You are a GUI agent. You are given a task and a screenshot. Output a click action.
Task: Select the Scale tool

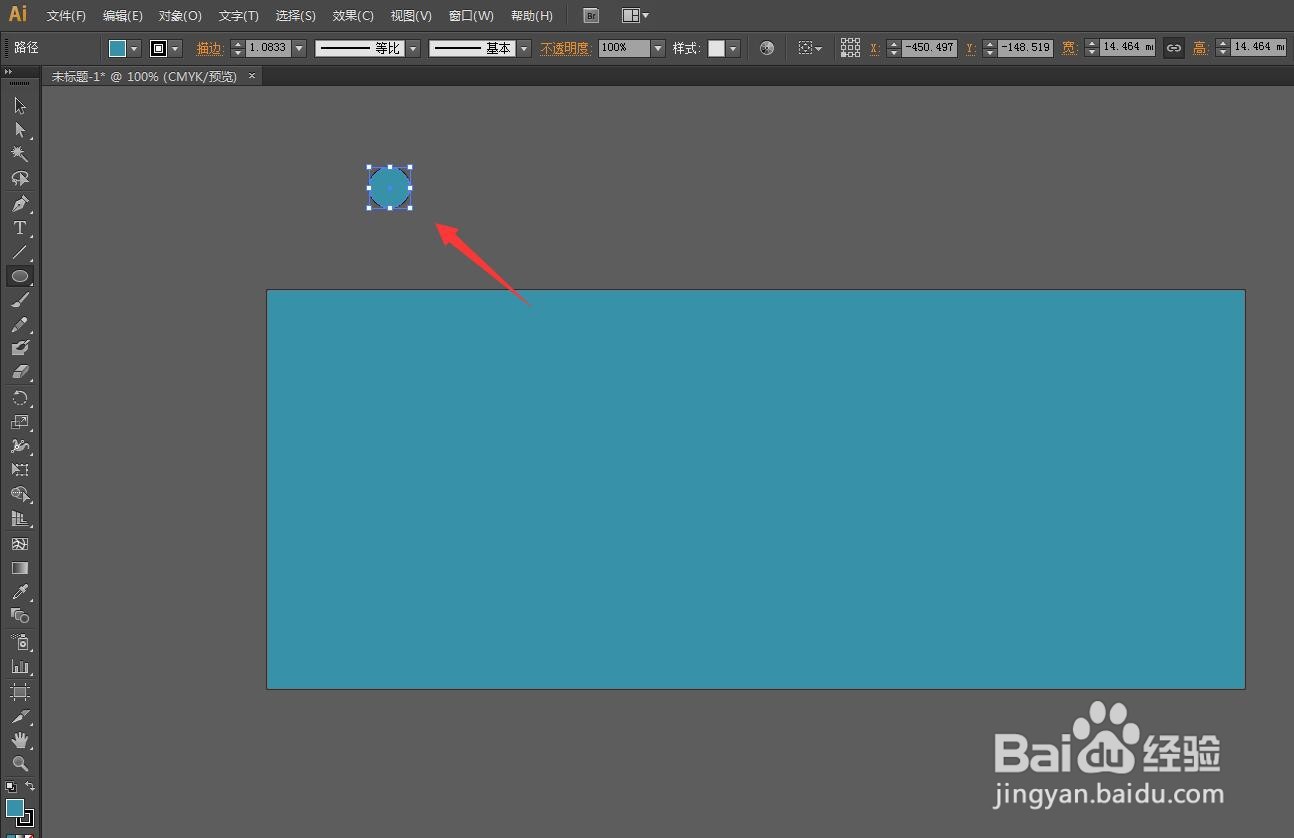pos(20,422)
